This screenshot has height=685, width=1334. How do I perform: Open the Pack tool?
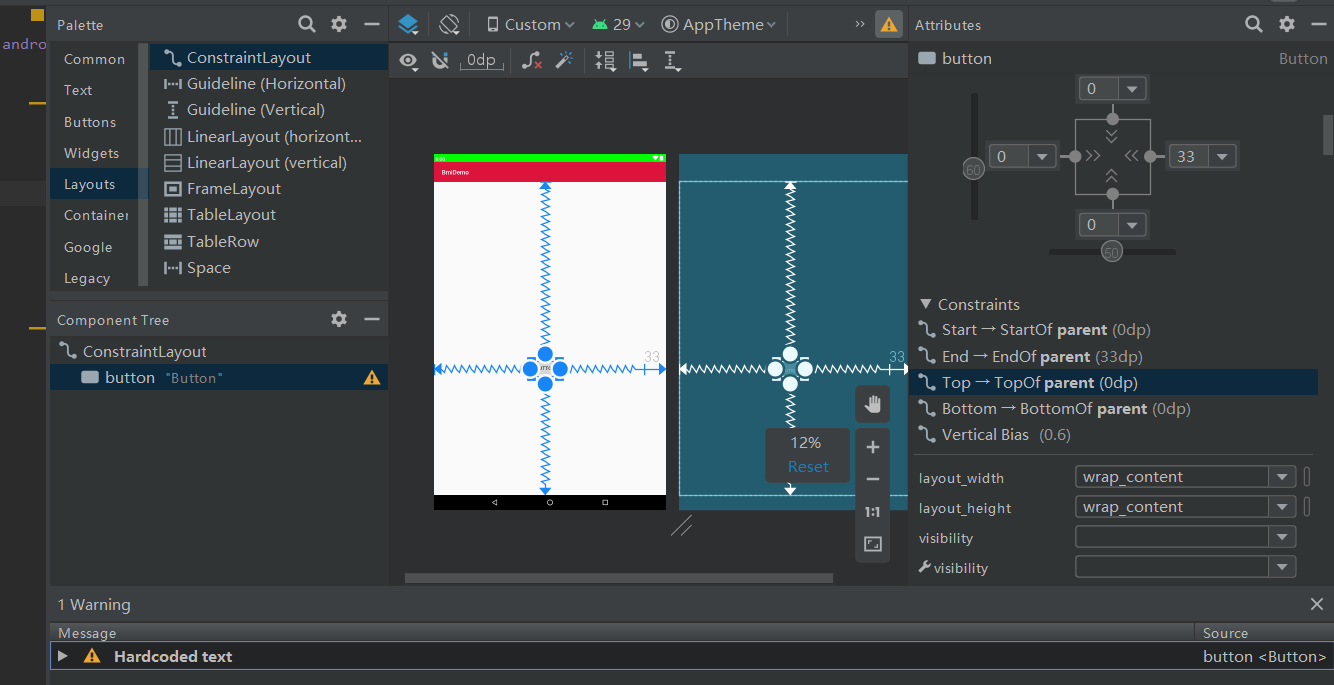pos(605,61)
